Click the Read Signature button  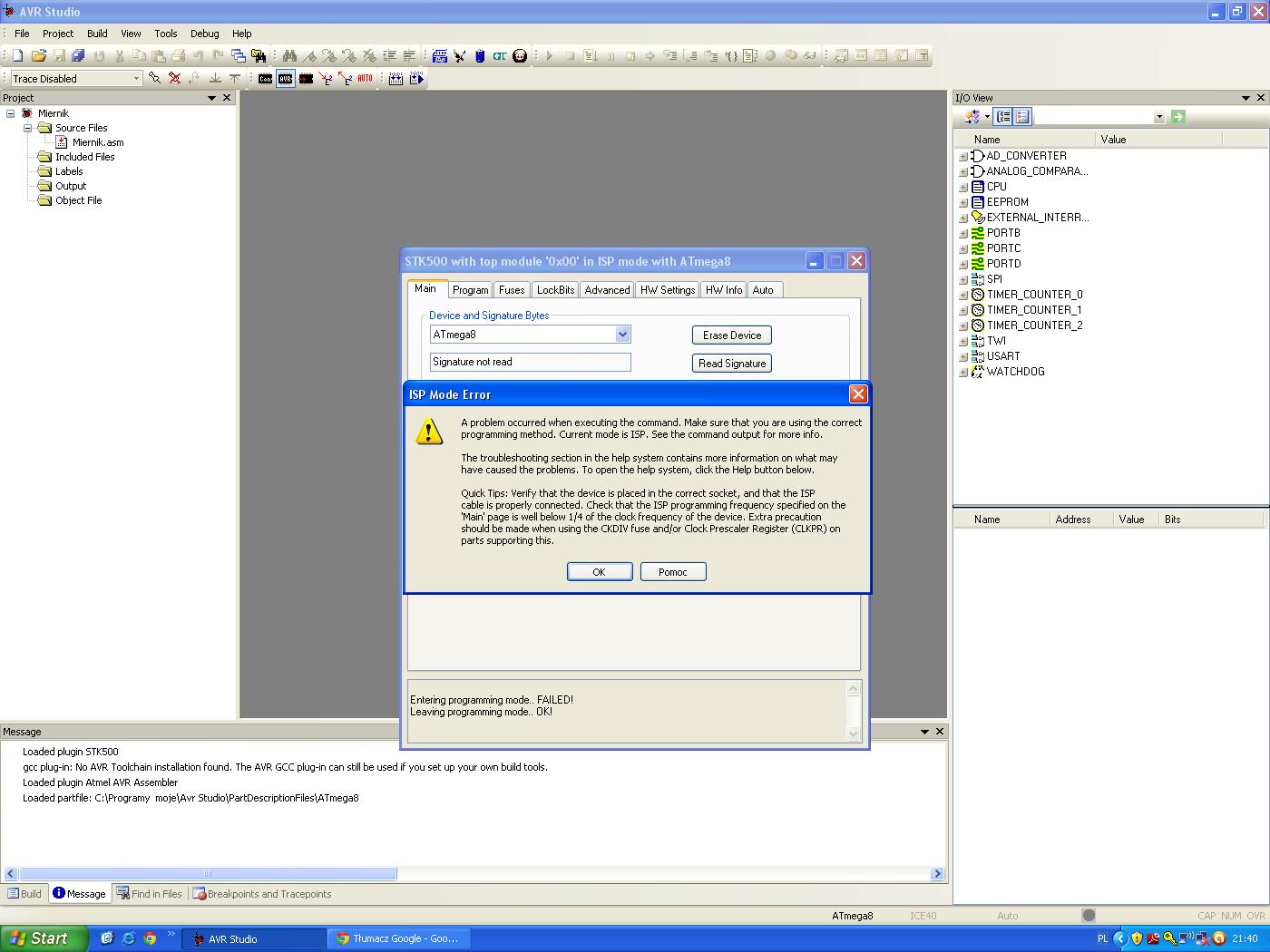(732, 364)
